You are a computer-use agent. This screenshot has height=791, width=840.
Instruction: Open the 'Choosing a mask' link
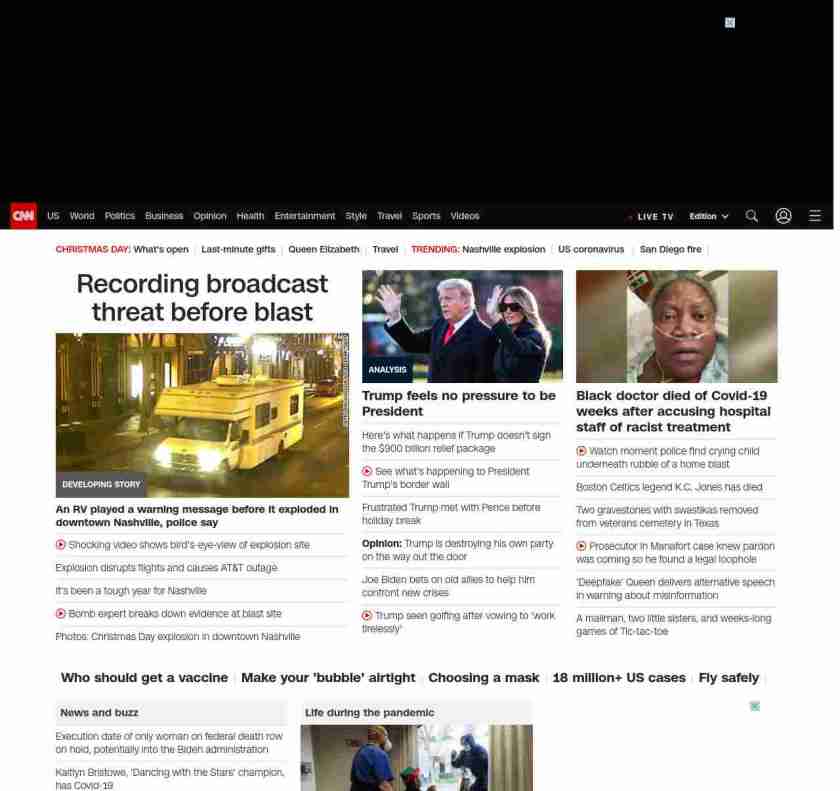[483, 678]
